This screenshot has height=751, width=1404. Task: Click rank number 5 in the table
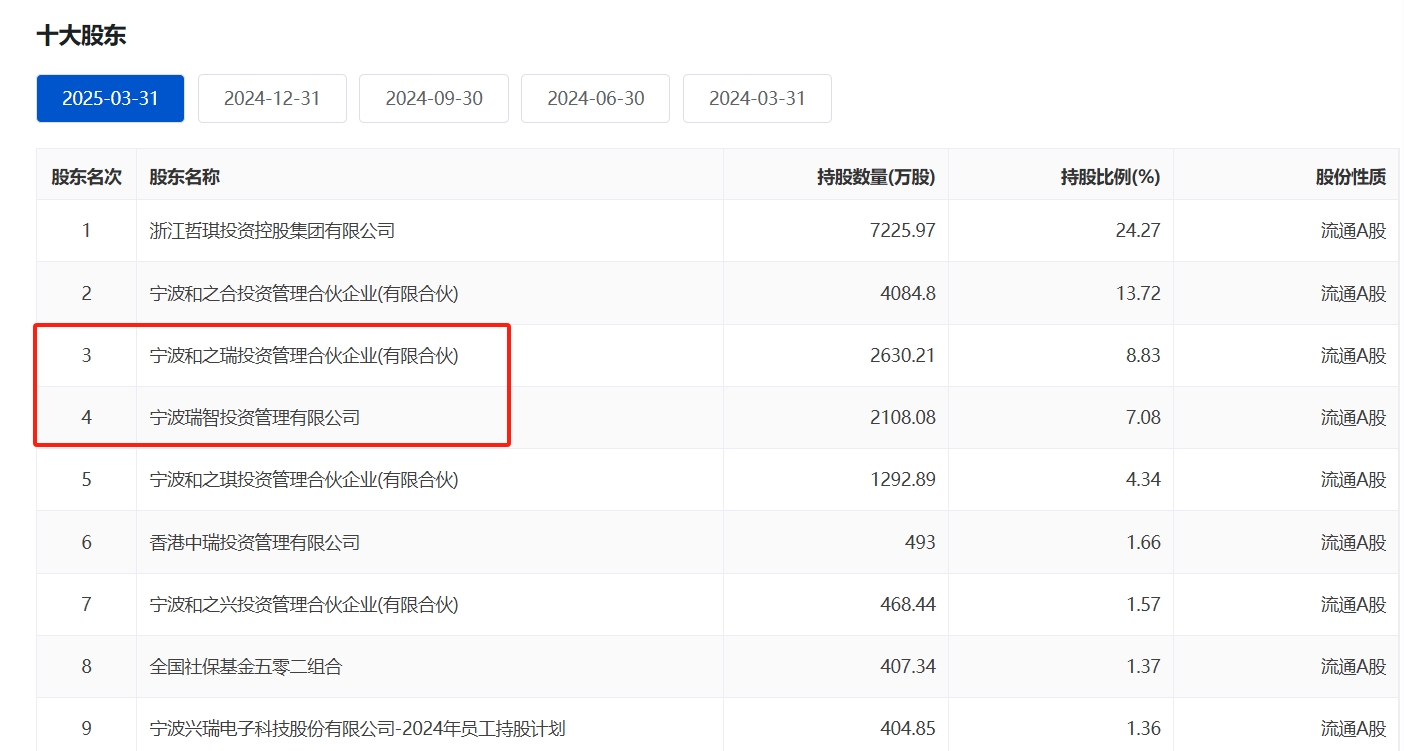(x=86, y=480)
